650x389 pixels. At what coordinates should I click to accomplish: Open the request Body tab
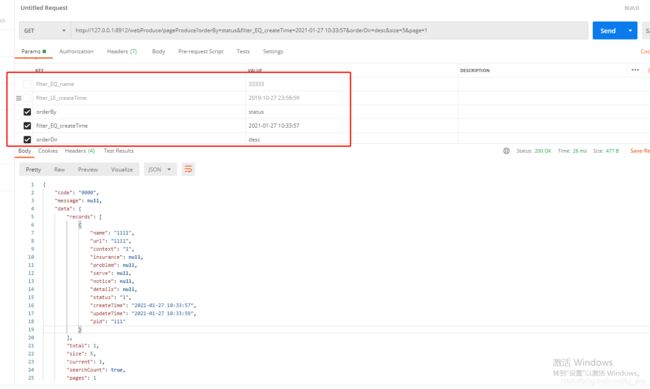(x=158, y=51)
